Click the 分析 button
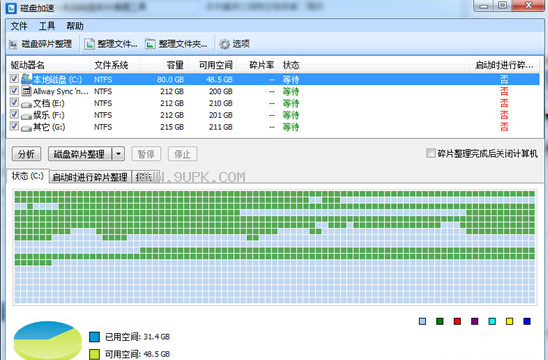 pos(27,154)
